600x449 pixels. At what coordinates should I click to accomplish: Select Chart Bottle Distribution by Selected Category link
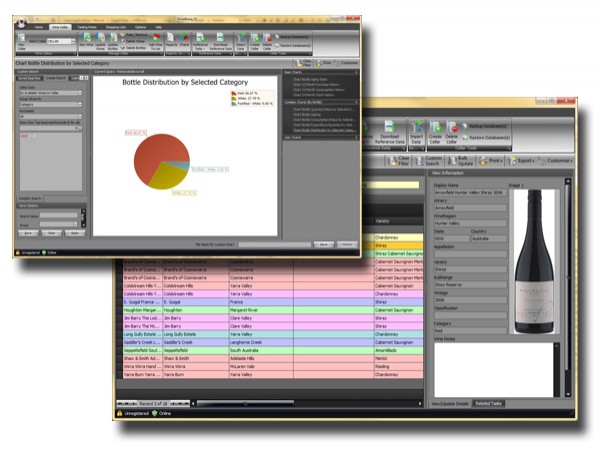[323, 130]
